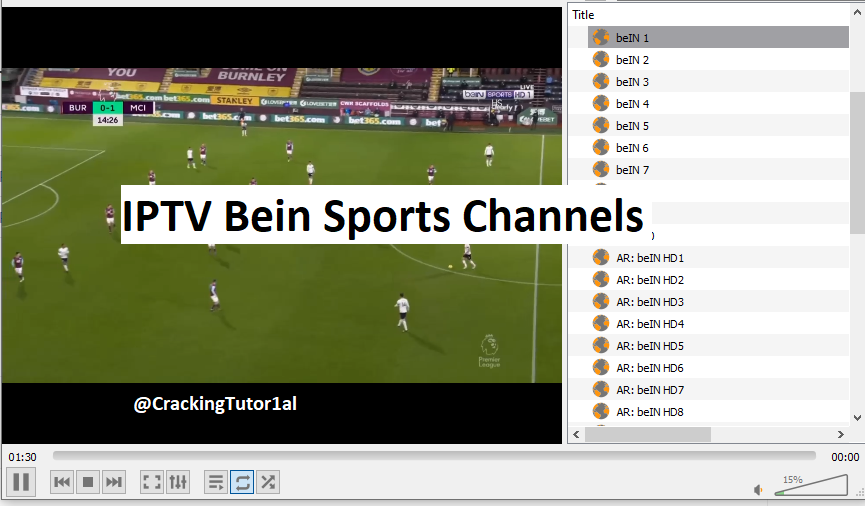Select the beIN 1 playlist entry

coord(718,38)
